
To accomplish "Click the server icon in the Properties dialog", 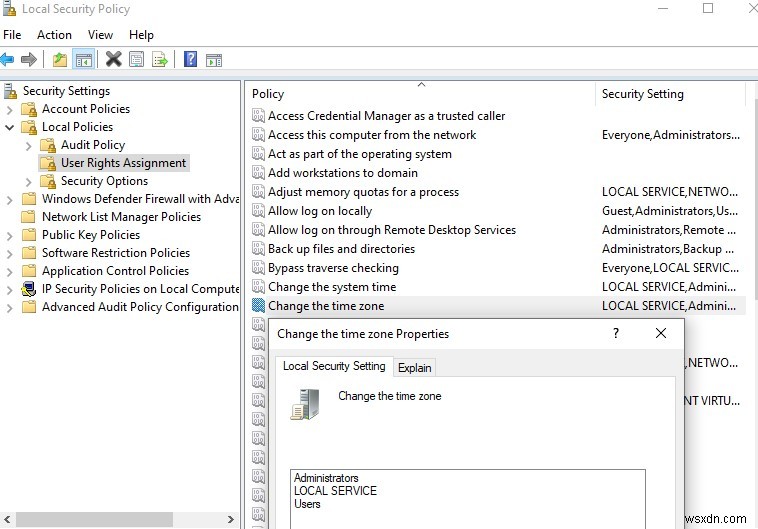I will click(306, 404).
